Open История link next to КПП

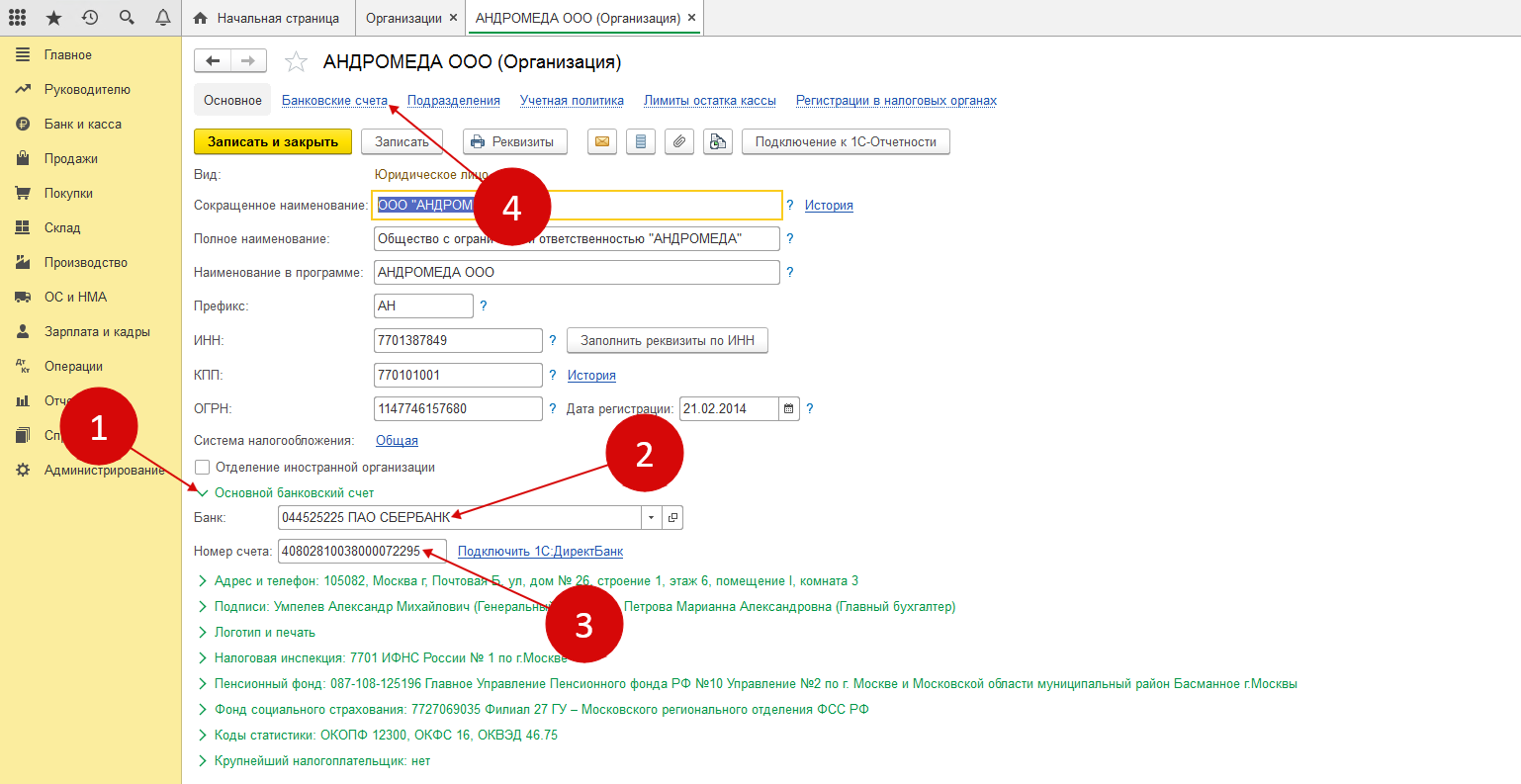click(x=591, y=376)
